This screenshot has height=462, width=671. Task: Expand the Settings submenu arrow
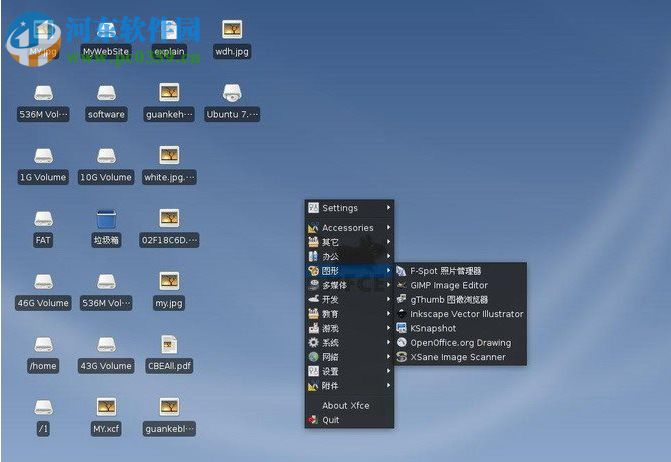[x=388, y=207]
